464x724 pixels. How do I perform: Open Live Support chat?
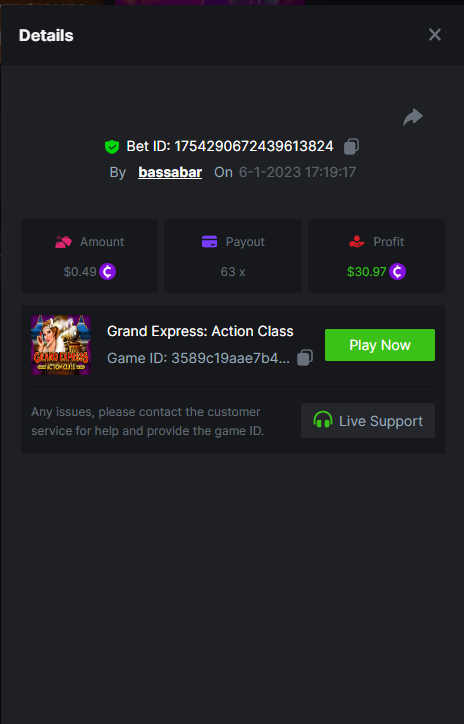click(368, 421)
